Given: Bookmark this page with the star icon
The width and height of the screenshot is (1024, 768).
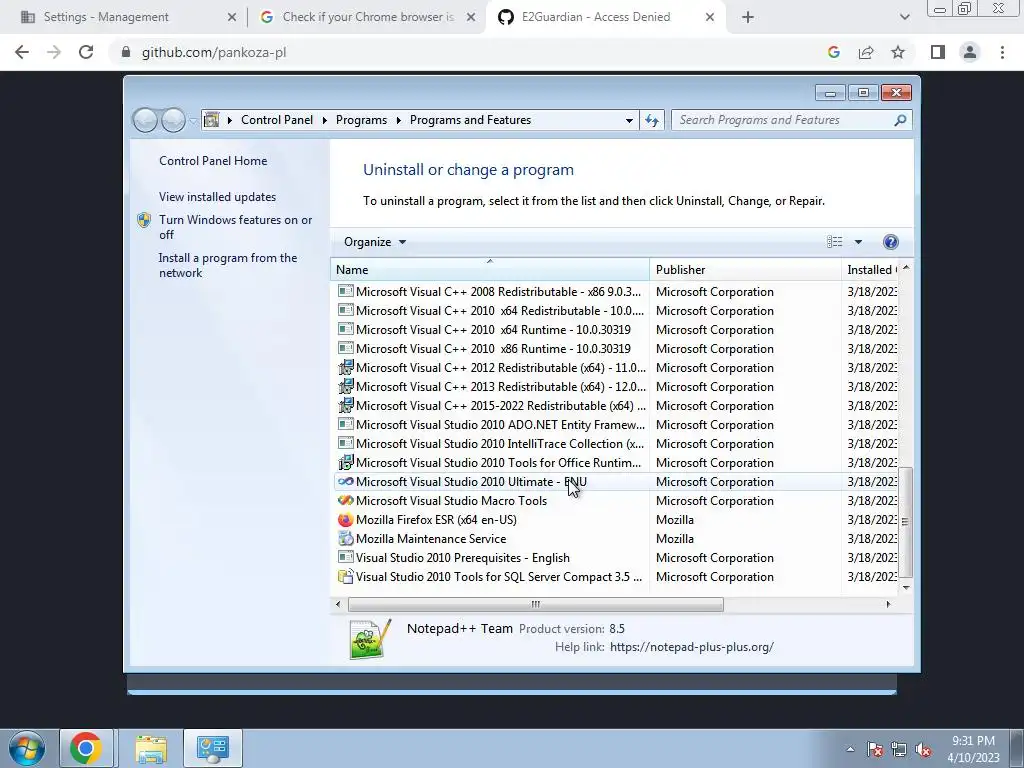Looking at the screenshot, I should click(x=898, y=52).
